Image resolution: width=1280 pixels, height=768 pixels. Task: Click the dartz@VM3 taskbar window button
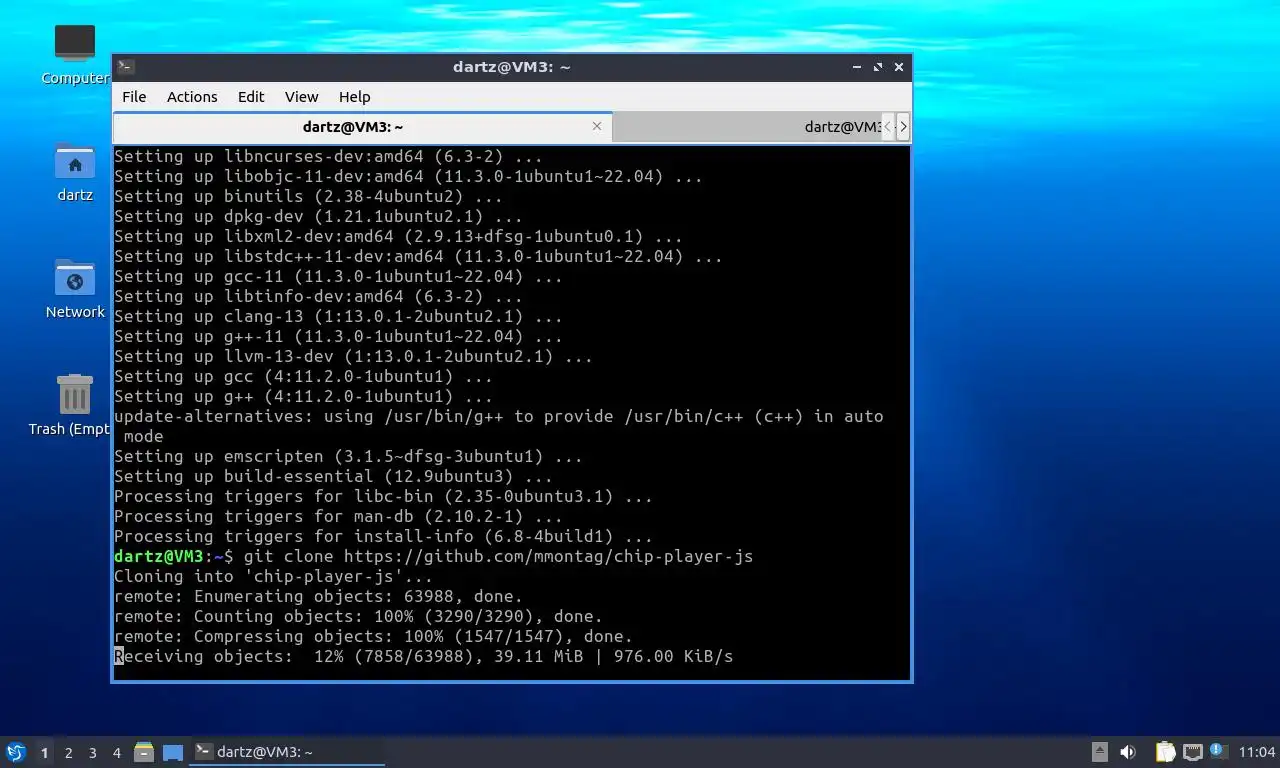(287, 752)
